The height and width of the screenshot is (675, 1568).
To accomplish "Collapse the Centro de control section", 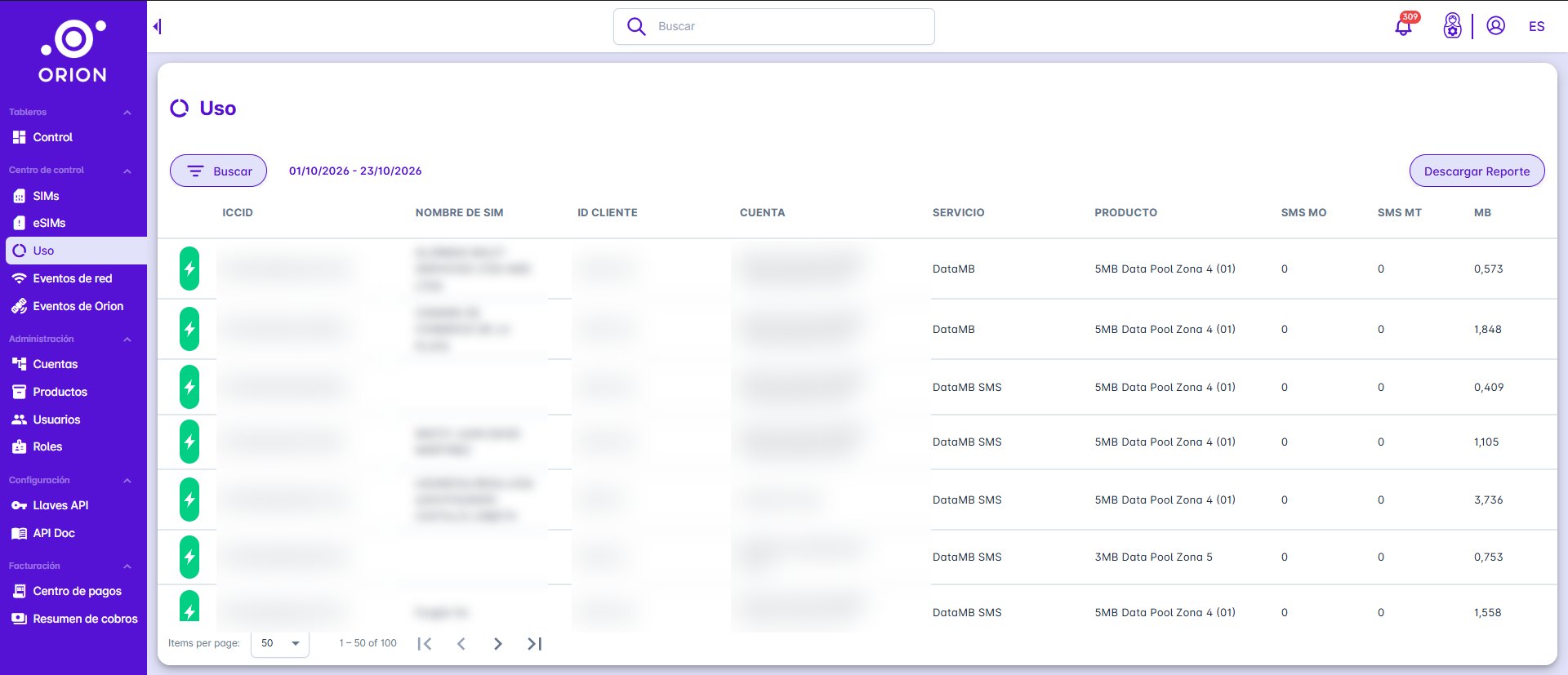I will [127, 171].
